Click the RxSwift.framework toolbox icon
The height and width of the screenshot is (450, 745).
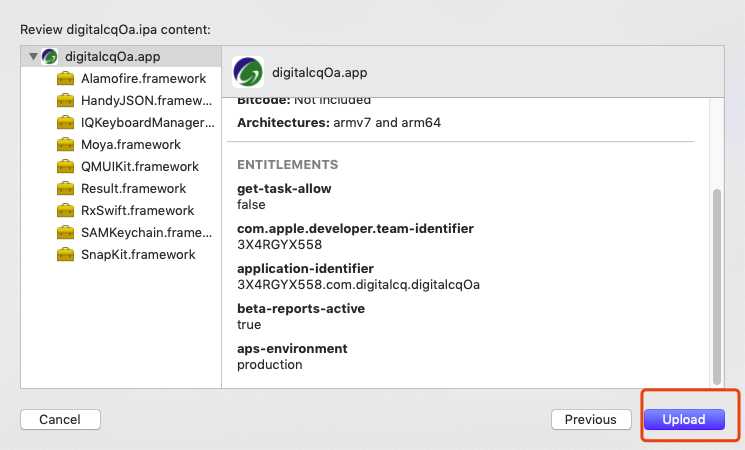coord(66,211)
